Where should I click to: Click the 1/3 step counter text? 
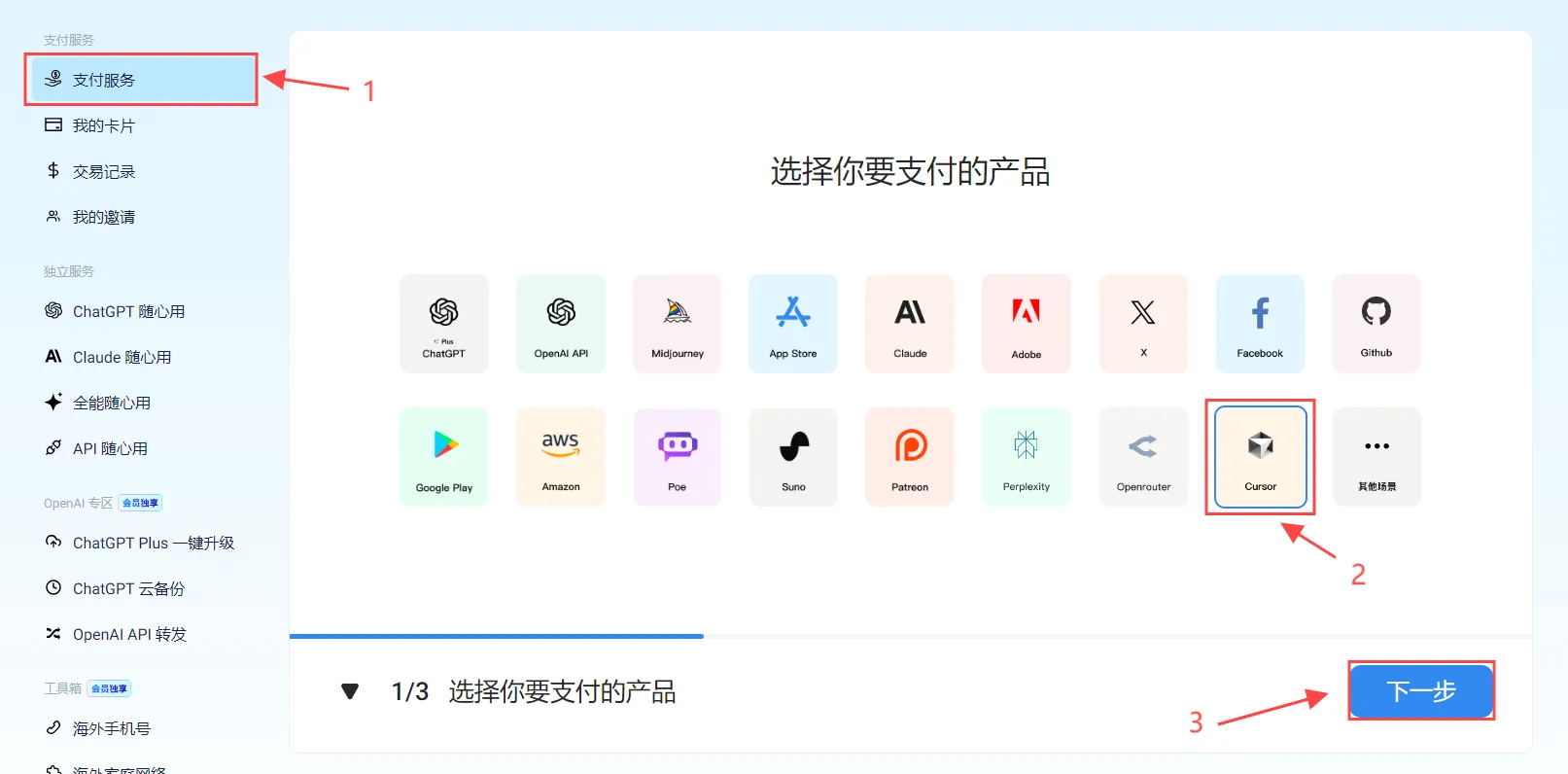tap(409, 691)
